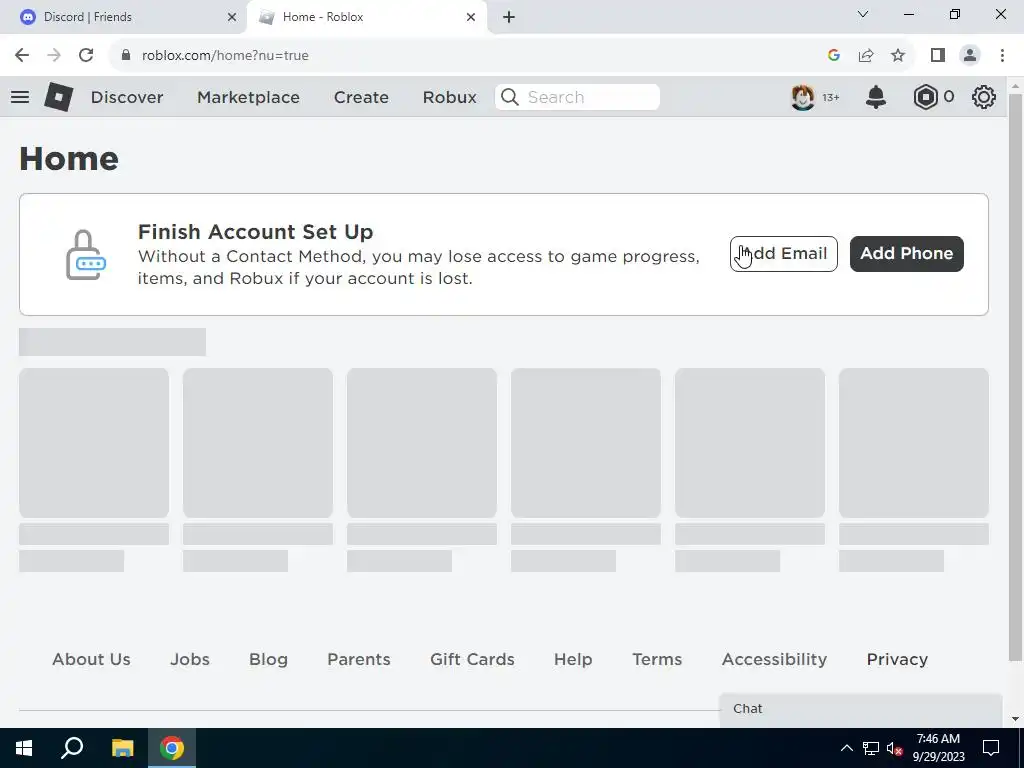This screenshot has height=768, width=1024.
Task: Open Windows taskbar search
Action: click(72, 748)
